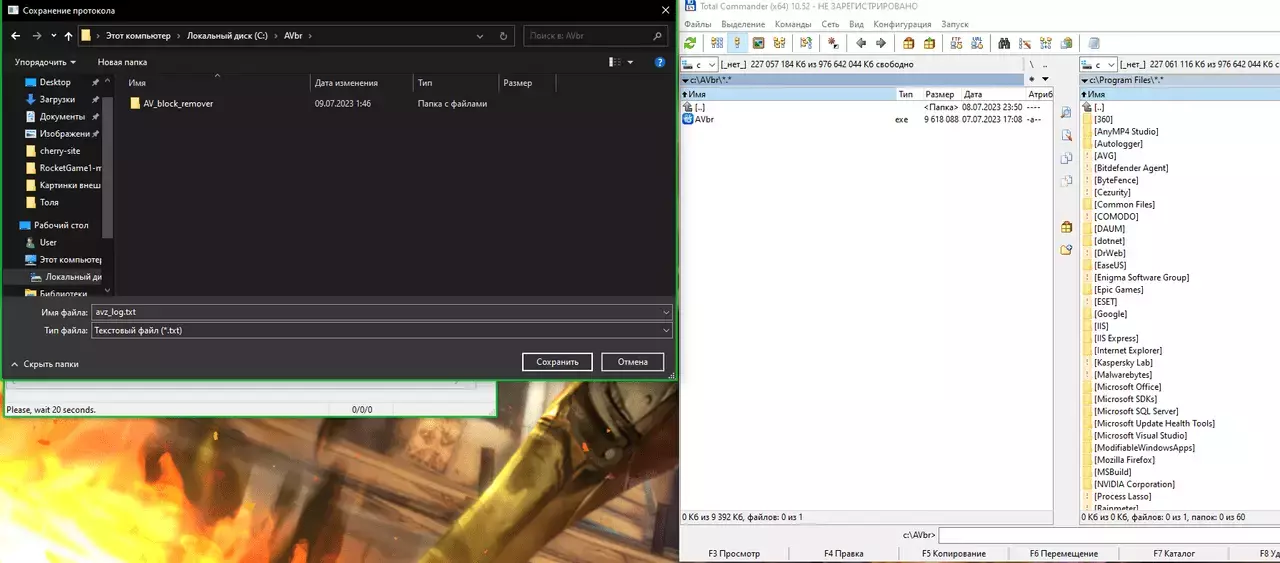The height and width of the screenshot is (563, 1280).
Task: Sort save dialog by Дата изменения column
Action: pyautogui.click(x=346, y=83)
